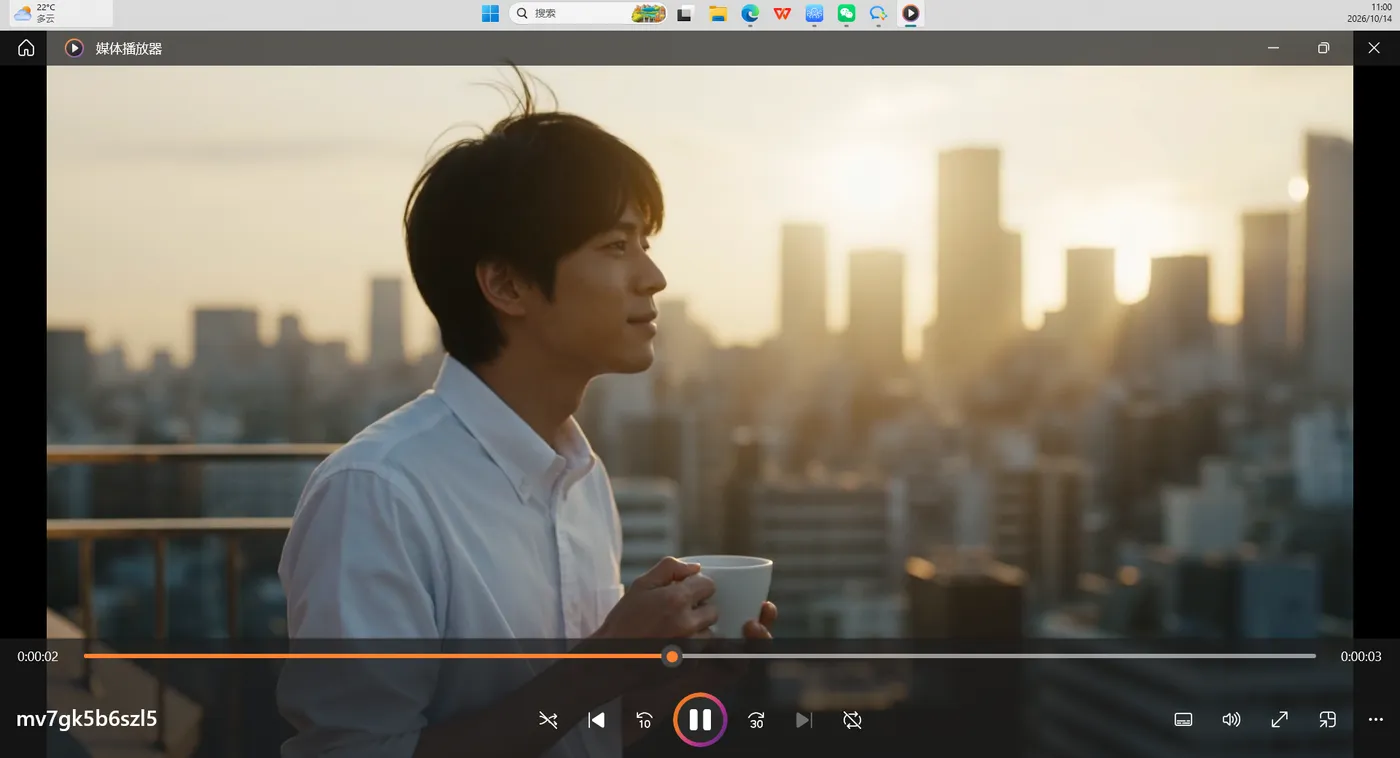Minimize the media player window

pos(1273,48)
